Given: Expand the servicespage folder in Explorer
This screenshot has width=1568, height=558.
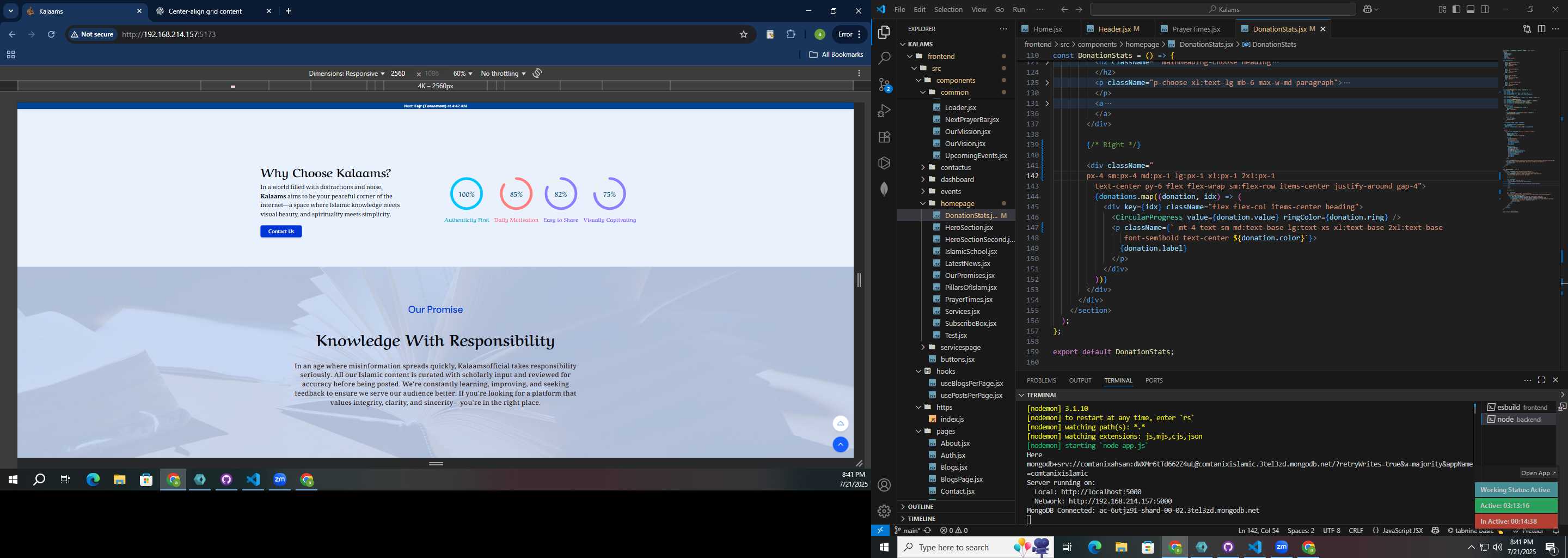Looking at the screenshot, I should pos(923,347).
